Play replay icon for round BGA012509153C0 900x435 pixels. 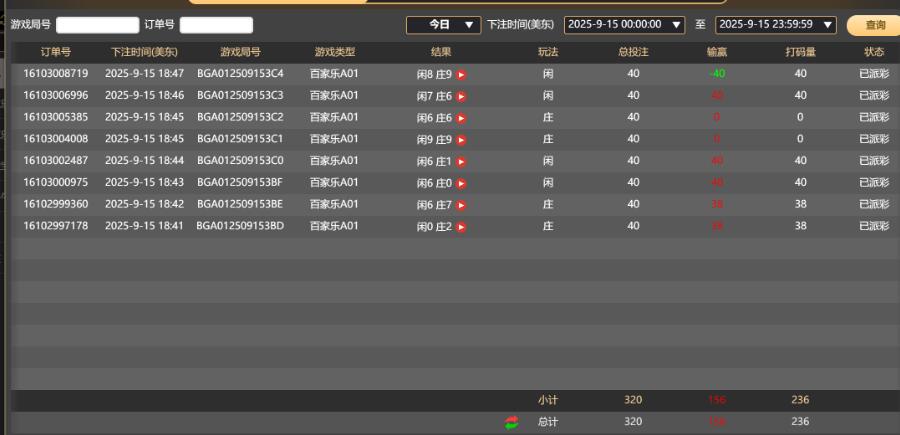click(461, 161)
